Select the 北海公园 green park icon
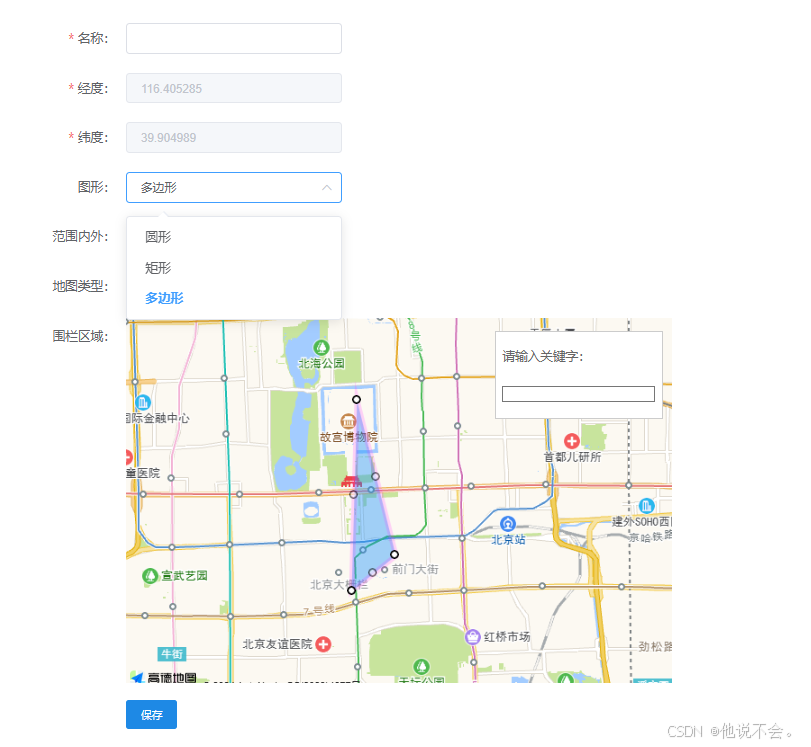Viewport: 811px width, 747px height. pos(321,346)
